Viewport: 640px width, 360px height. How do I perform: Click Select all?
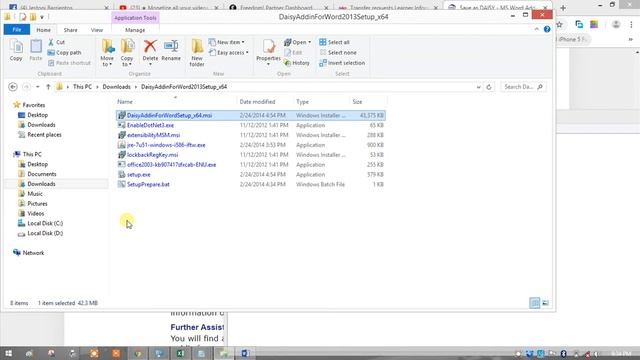[x=334, y=42]
